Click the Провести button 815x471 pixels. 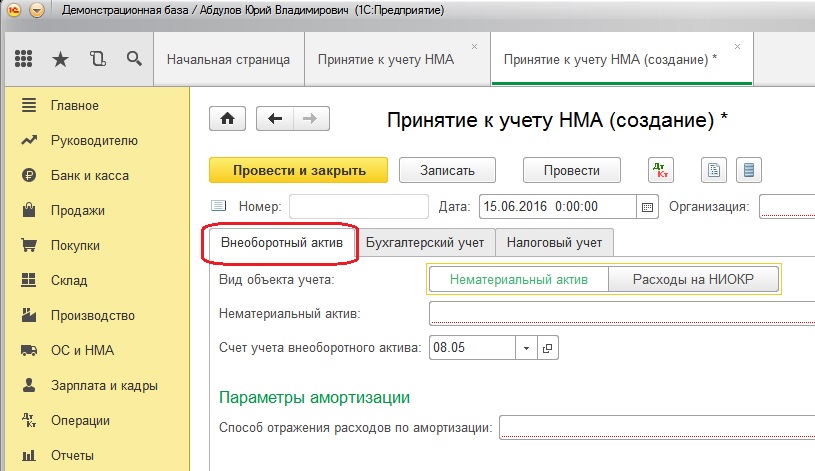(x=571, y=170)
